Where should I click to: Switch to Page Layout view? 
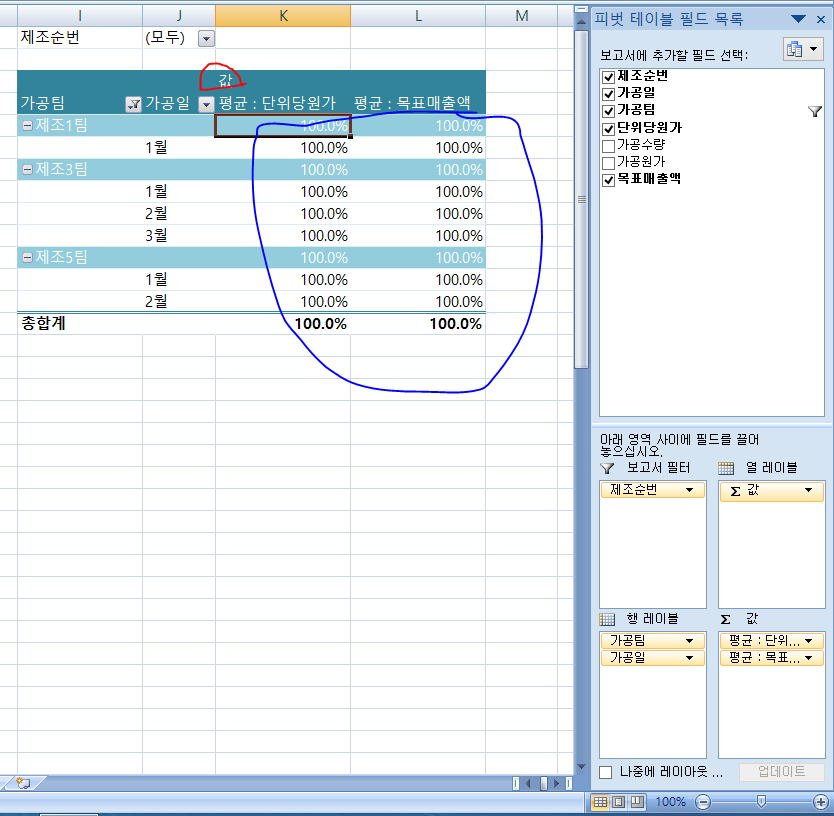click(618, 802)
